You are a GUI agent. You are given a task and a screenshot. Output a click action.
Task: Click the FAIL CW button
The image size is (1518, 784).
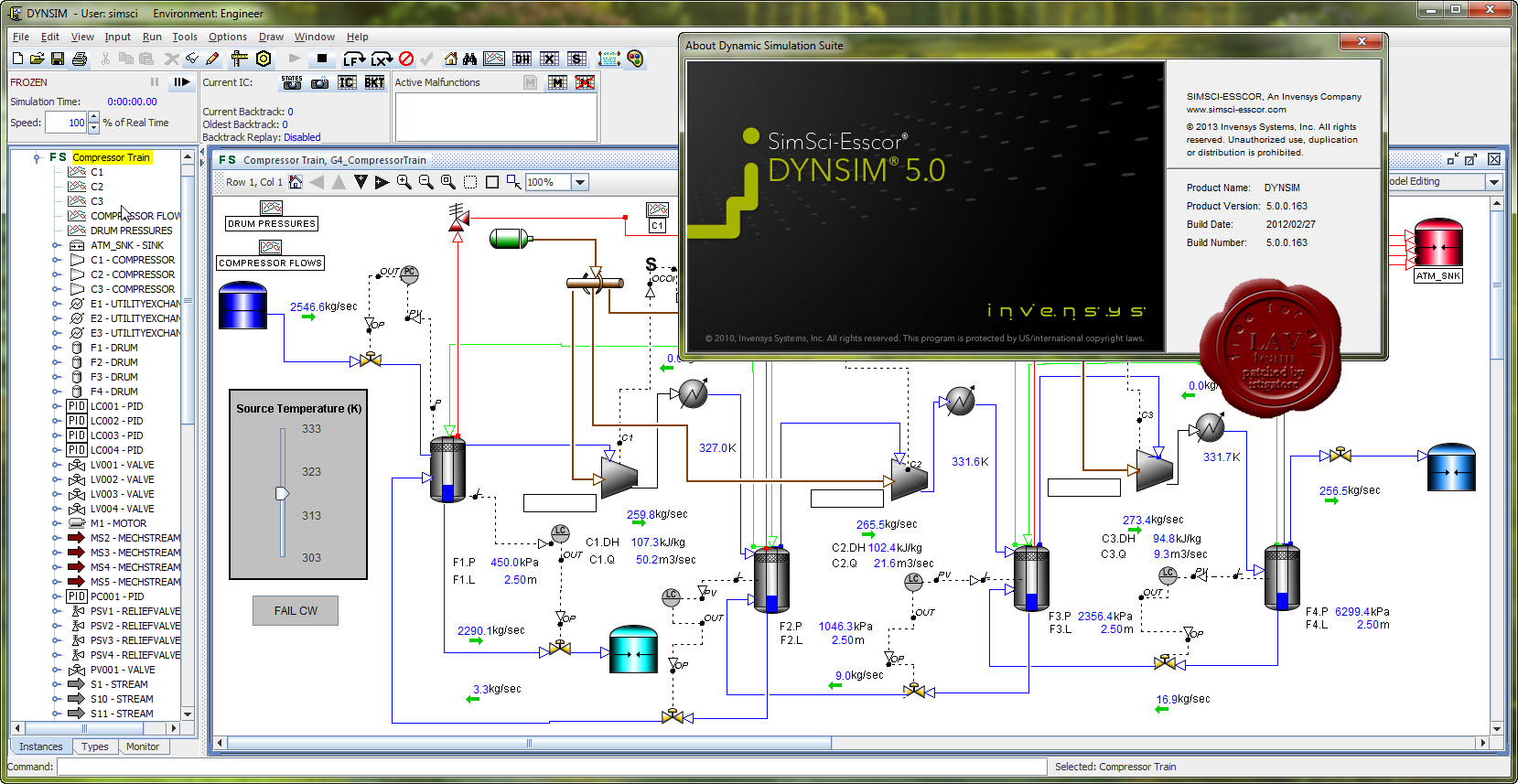click(x=296, y=610)
